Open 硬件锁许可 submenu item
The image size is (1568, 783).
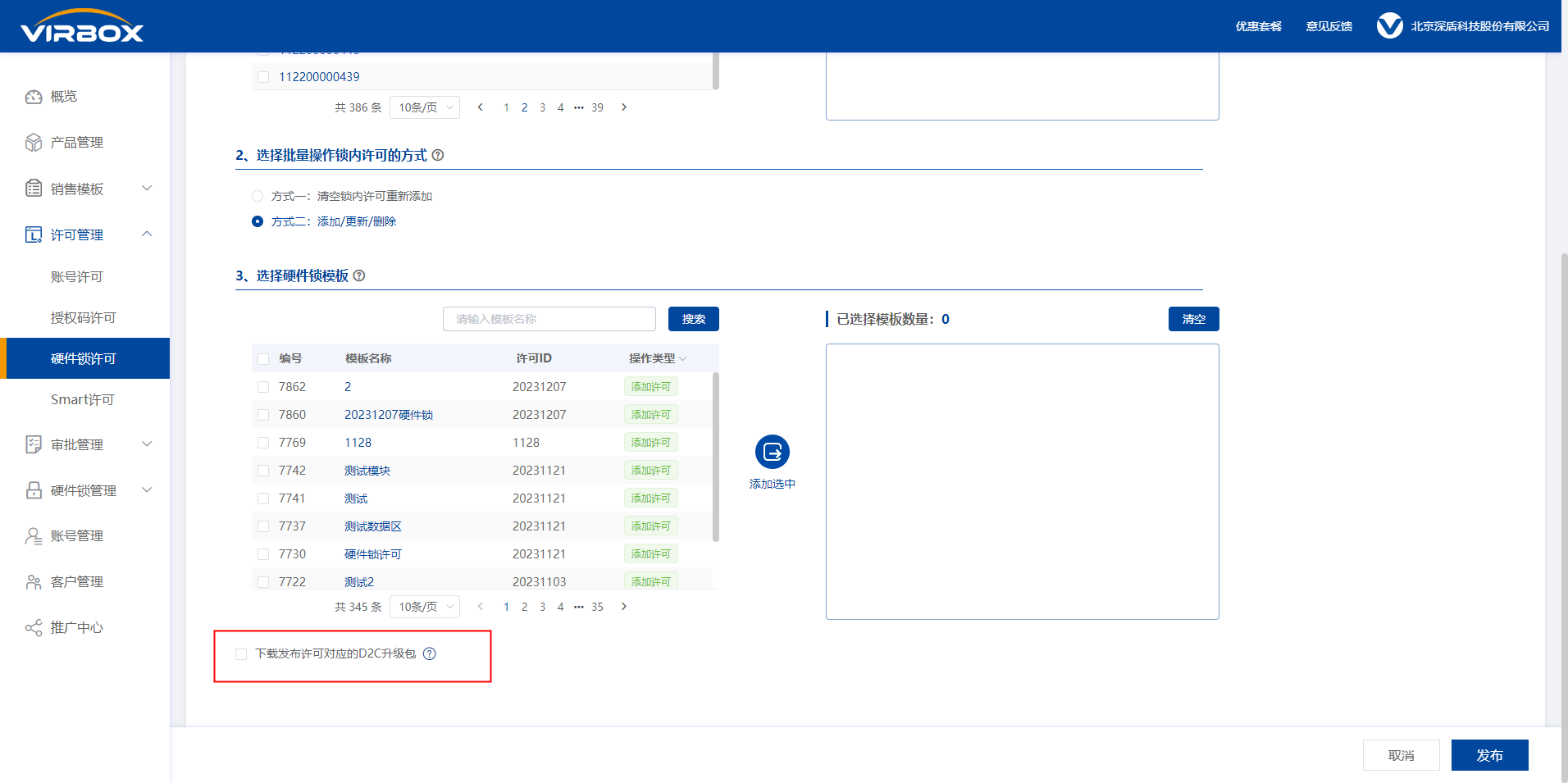pos(85,358)
